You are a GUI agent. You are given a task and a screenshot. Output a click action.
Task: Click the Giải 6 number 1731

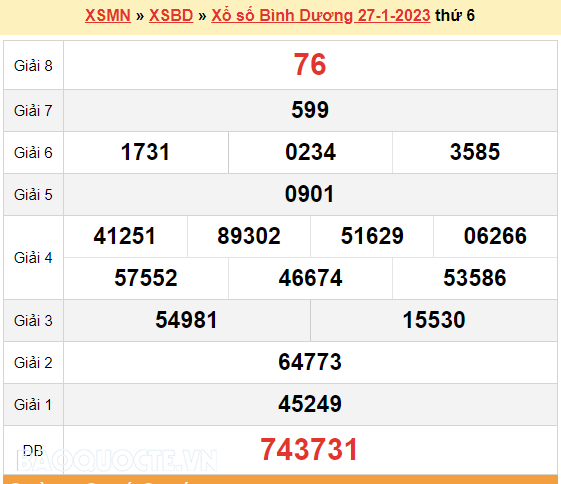tap(145, 152)
